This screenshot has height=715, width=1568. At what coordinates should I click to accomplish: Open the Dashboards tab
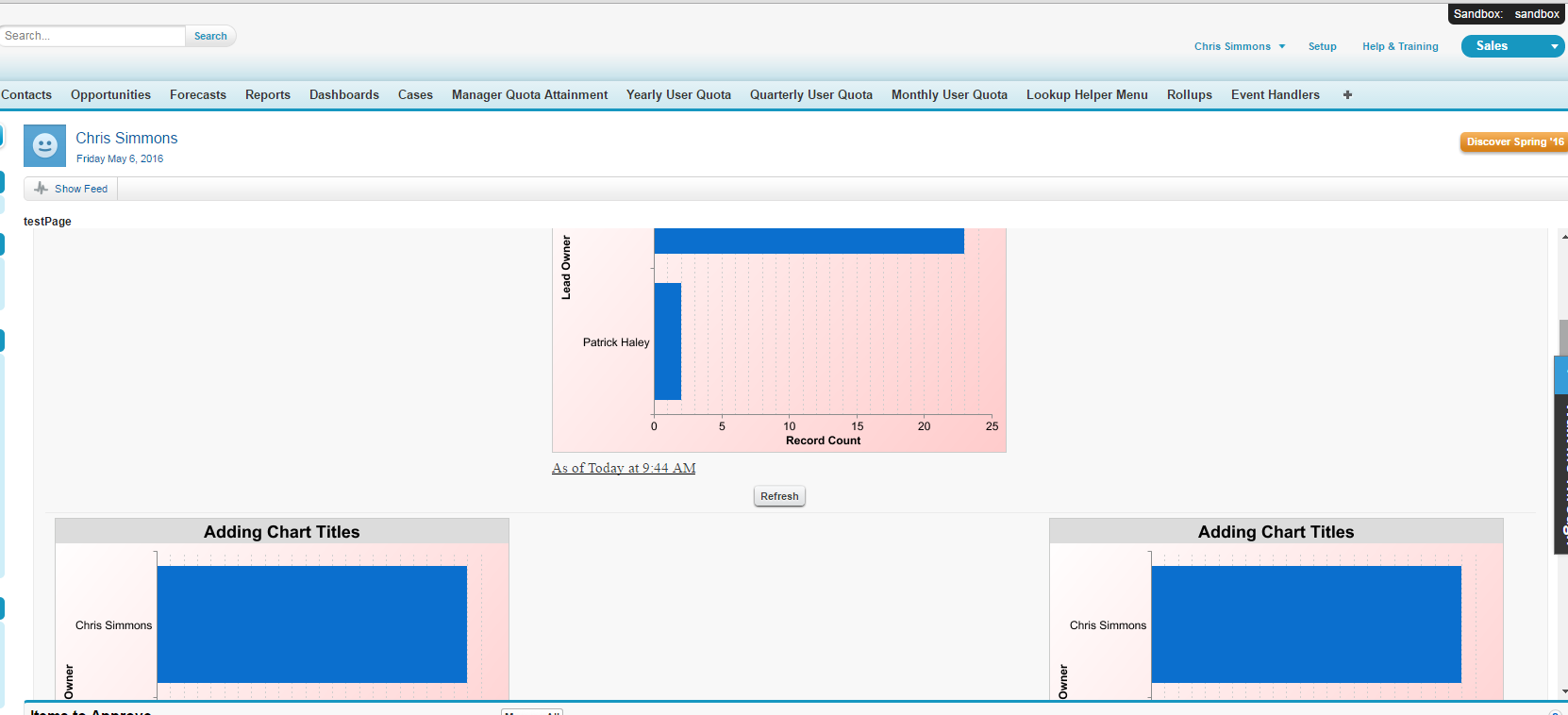tap(343, 95)
